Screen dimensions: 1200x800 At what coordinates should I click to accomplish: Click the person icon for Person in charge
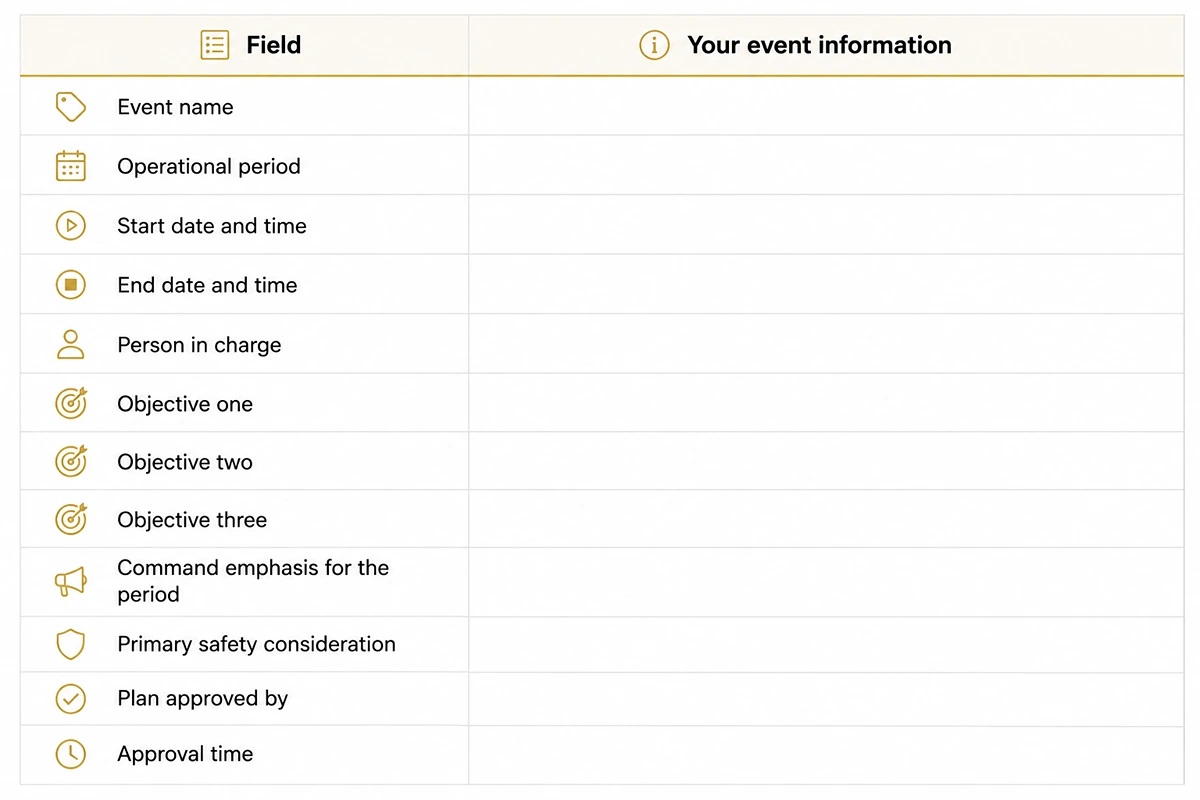point(70,344)
